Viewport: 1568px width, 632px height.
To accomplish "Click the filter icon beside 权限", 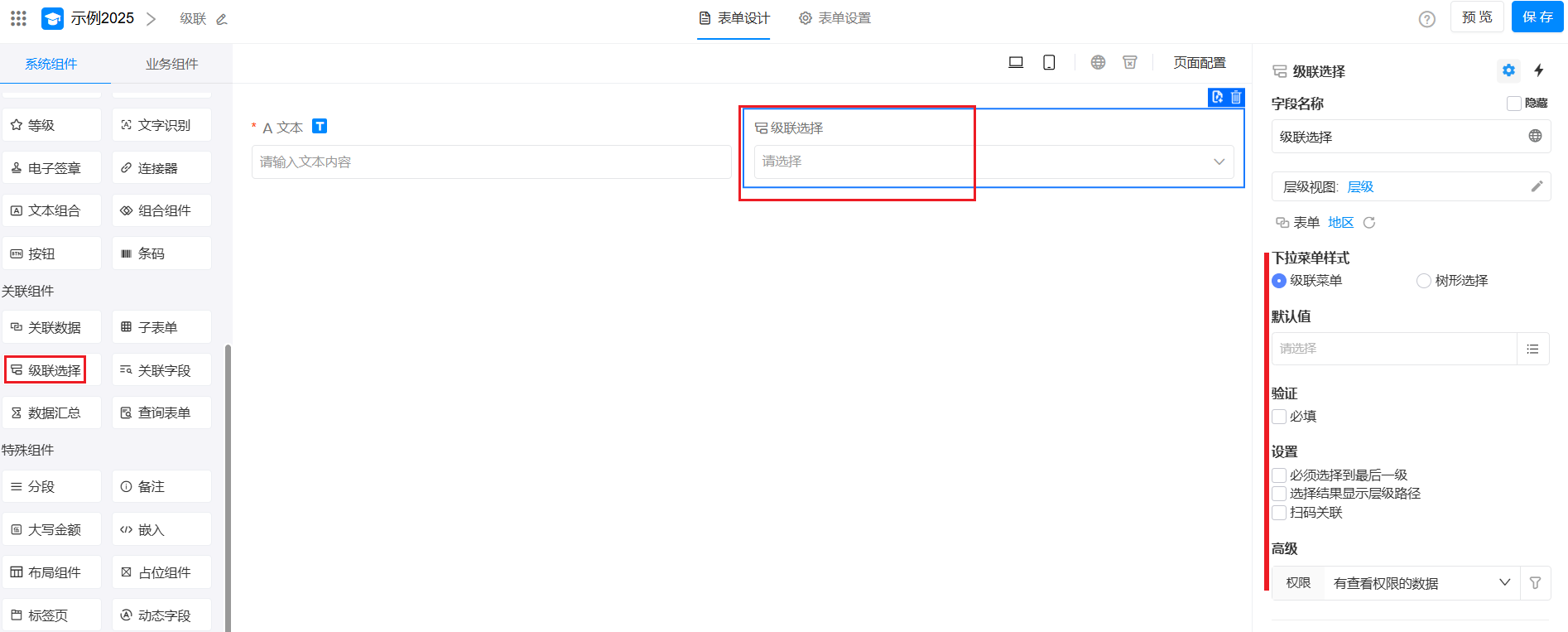I will click(x=1535, y=583).
